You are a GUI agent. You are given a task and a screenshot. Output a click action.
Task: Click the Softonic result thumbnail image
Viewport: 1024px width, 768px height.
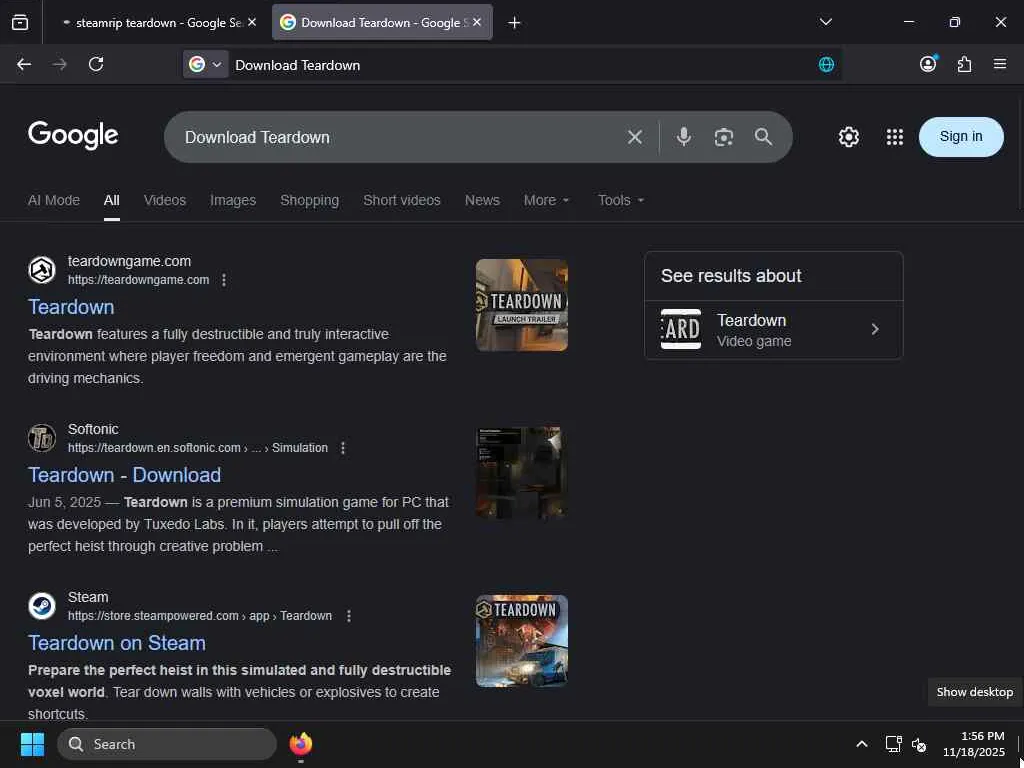(522, 473)
